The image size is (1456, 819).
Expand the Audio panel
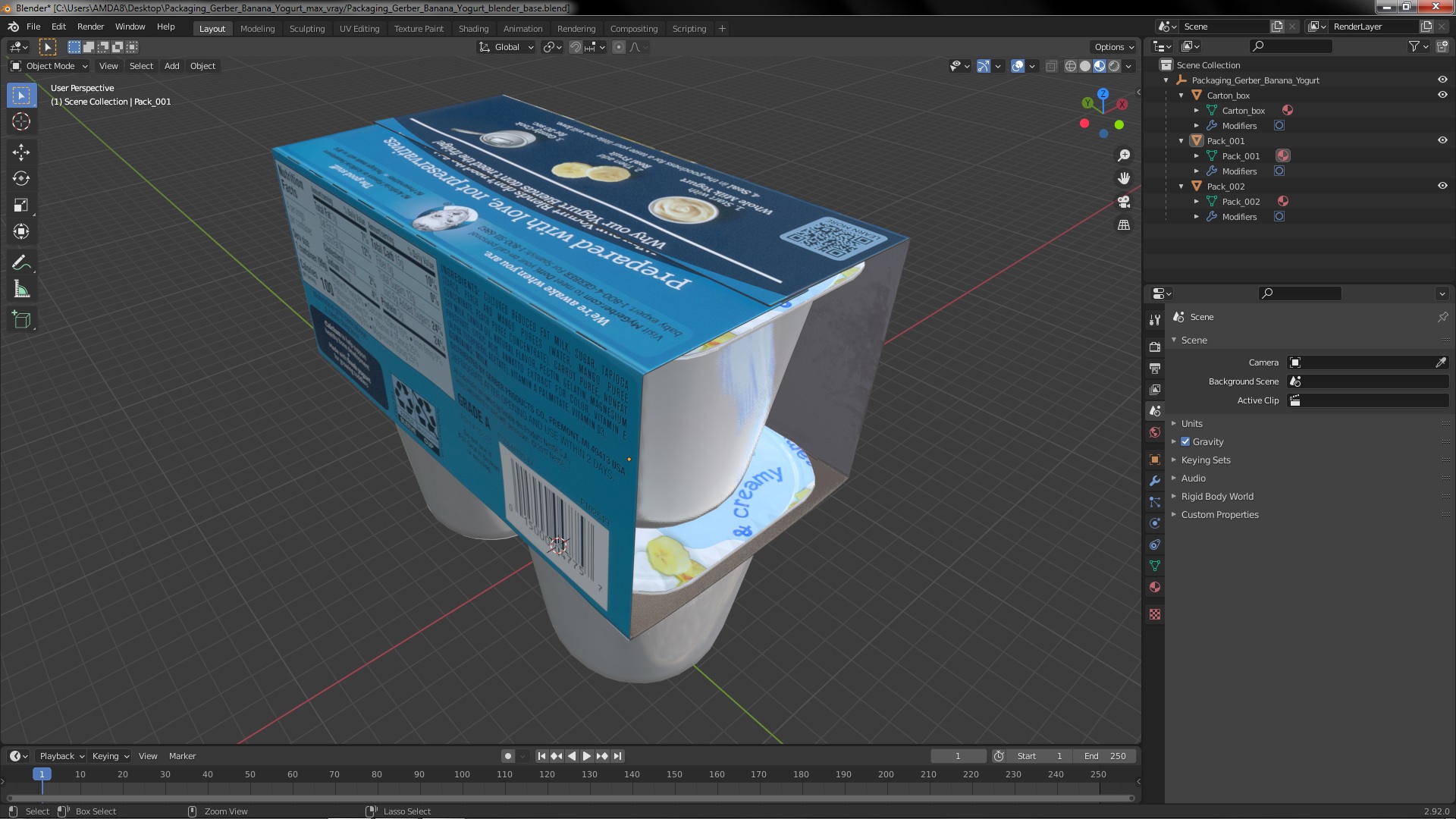(1193, 479)
